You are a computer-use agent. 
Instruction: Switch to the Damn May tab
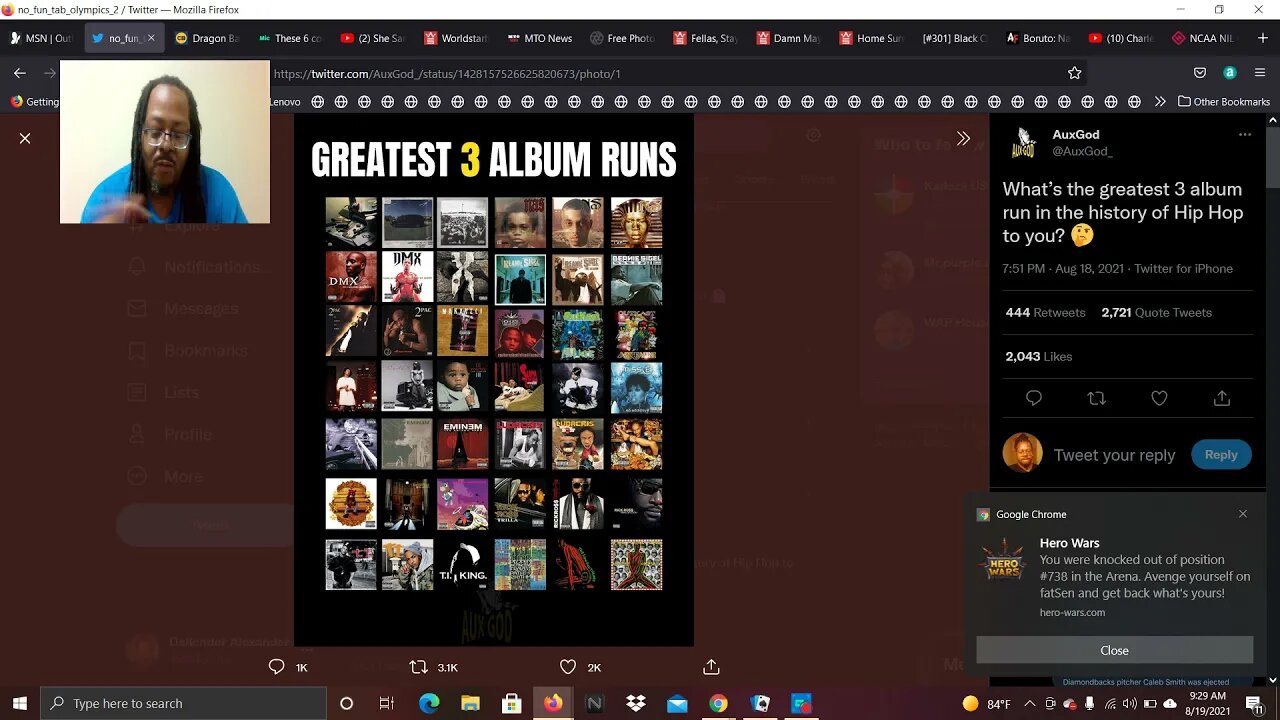788,38
